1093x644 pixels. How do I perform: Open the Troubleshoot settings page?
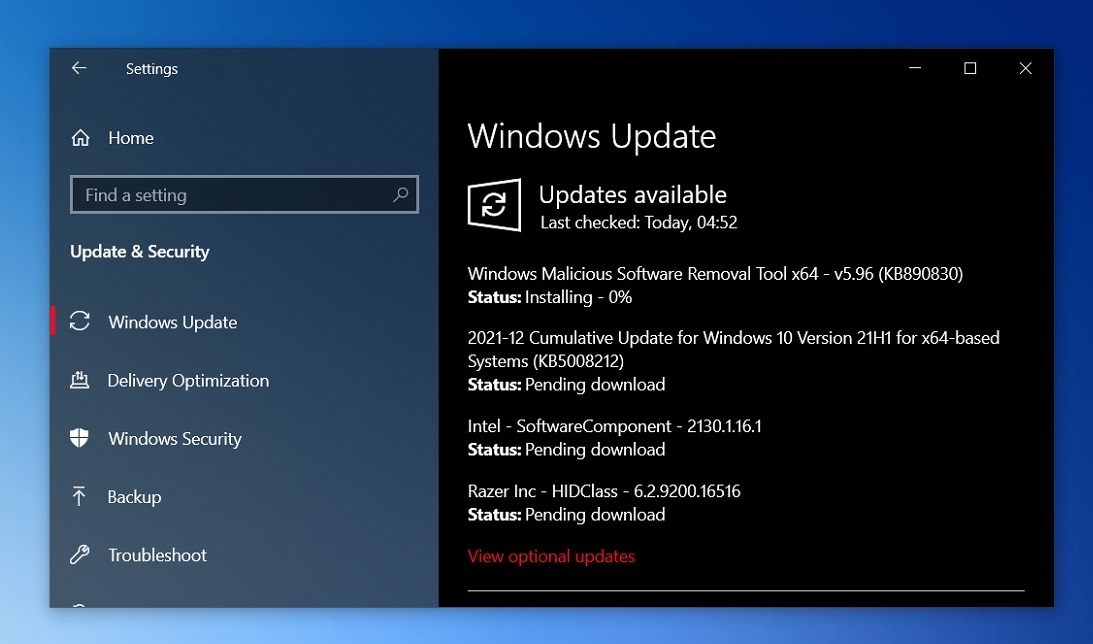pos(158,555)
